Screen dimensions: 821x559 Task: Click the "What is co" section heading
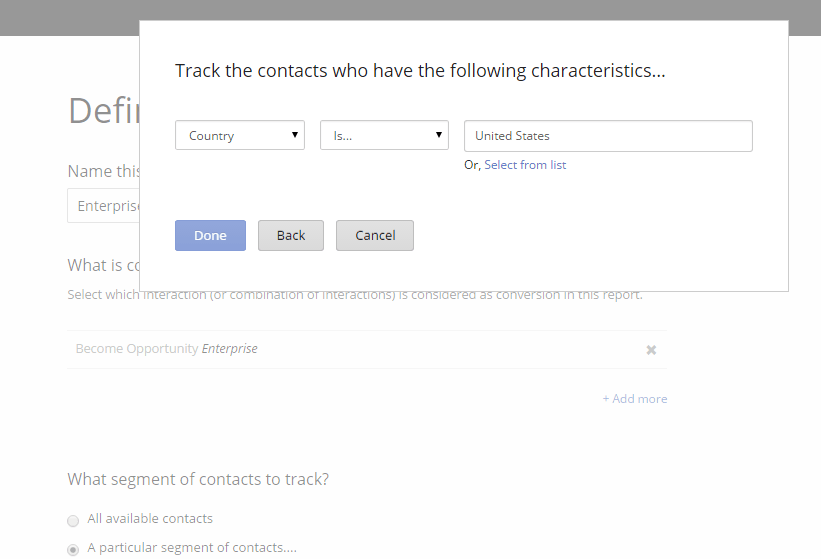click(102, 265)
